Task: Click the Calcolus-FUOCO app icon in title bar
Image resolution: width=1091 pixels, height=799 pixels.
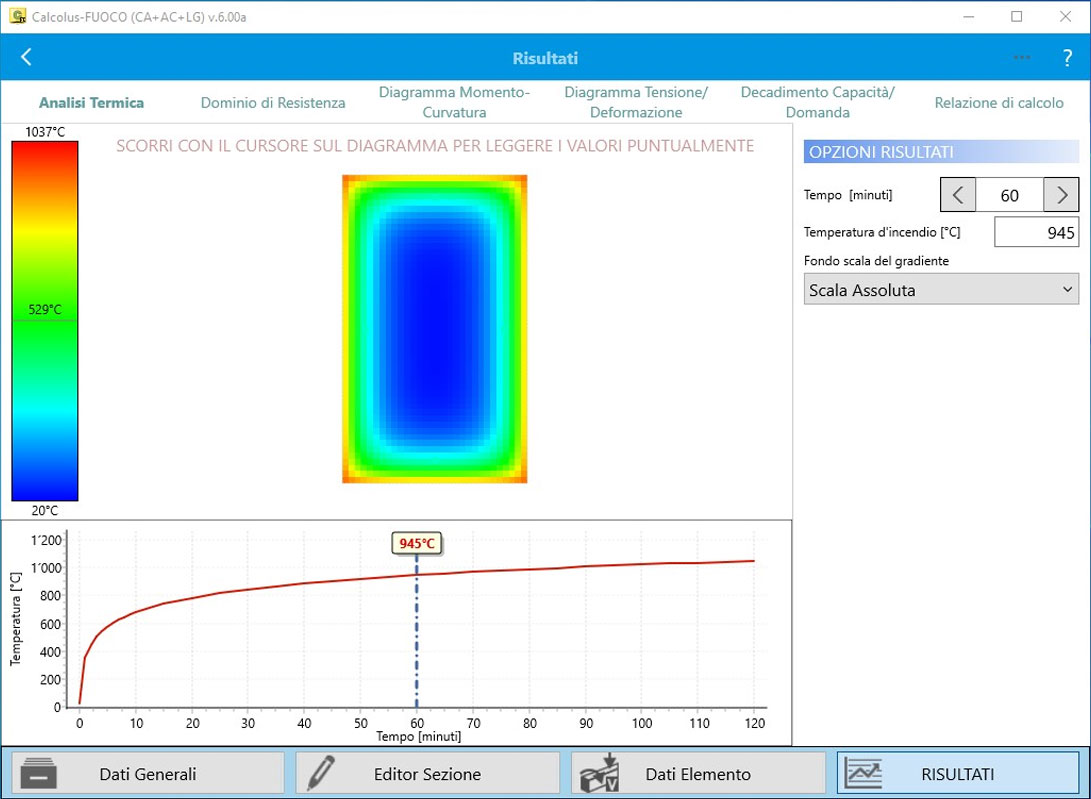Action: pos(17,16)
